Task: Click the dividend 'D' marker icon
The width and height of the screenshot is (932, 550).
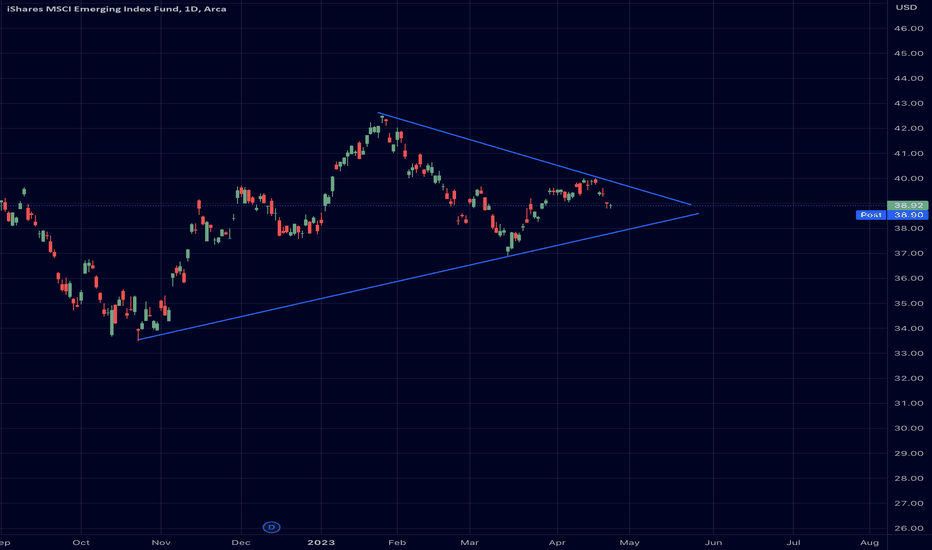Action: pyautogui.click(x=272, y=527)
